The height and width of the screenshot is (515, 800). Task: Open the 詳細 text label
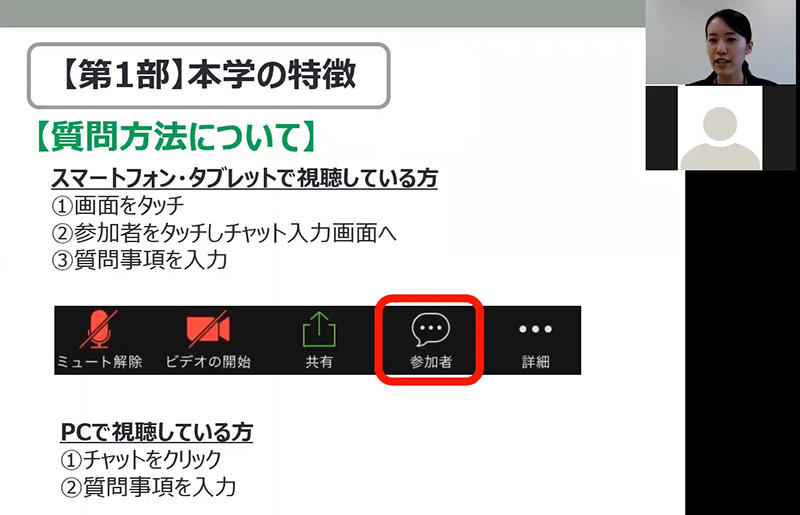click(x=535, y=362)
